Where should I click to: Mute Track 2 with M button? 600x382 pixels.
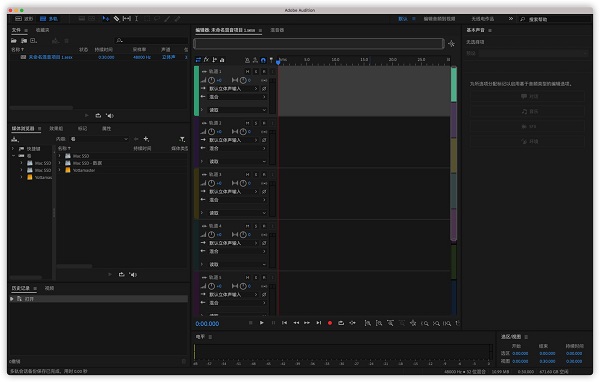pyautogui.click(x=248, y=123)
